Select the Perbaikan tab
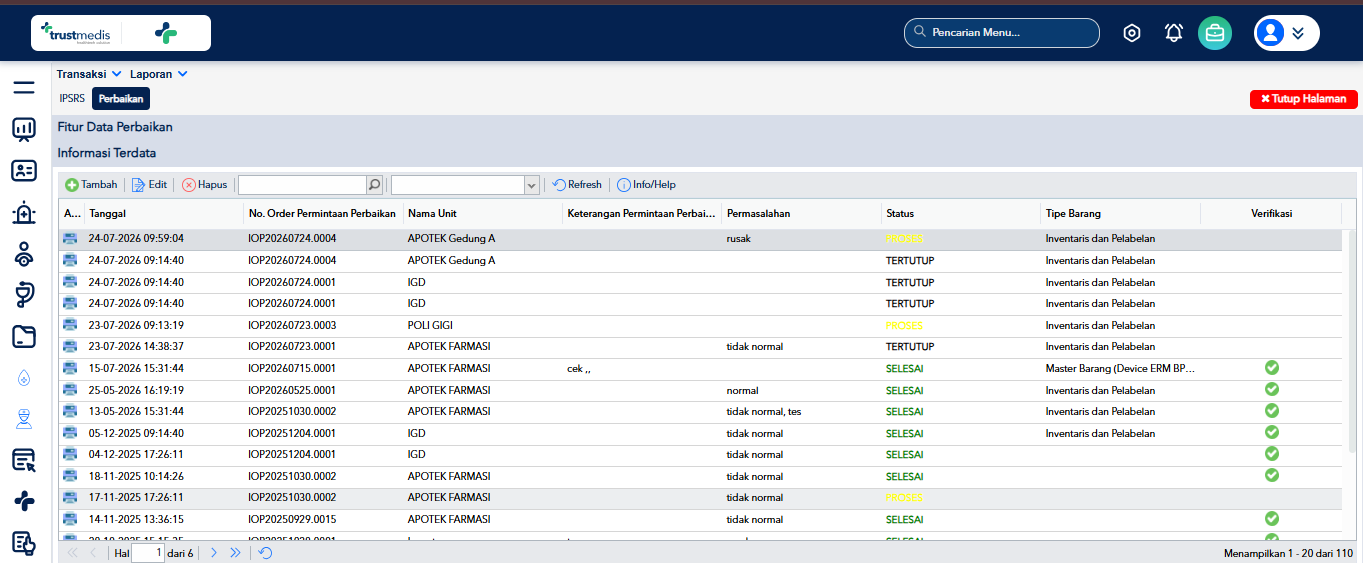This screenshot has width=1363, height=563. [121, 98]
